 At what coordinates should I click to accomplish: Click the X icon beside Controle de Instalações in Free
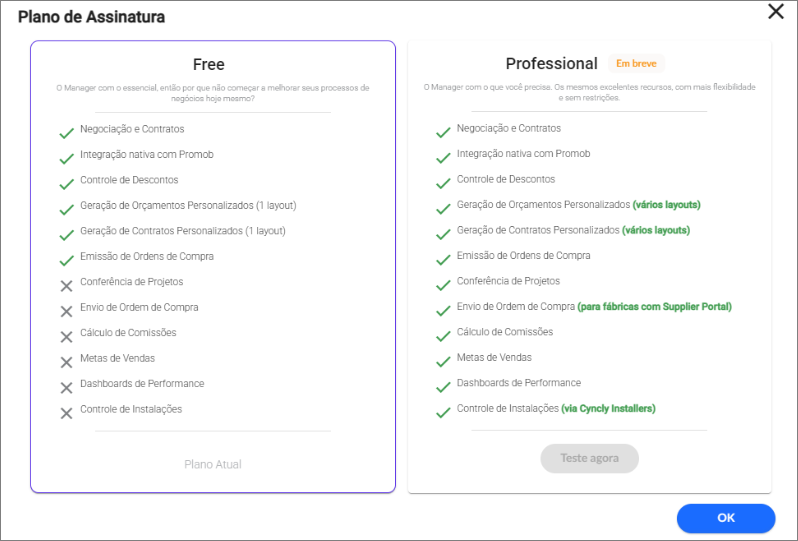66,413
